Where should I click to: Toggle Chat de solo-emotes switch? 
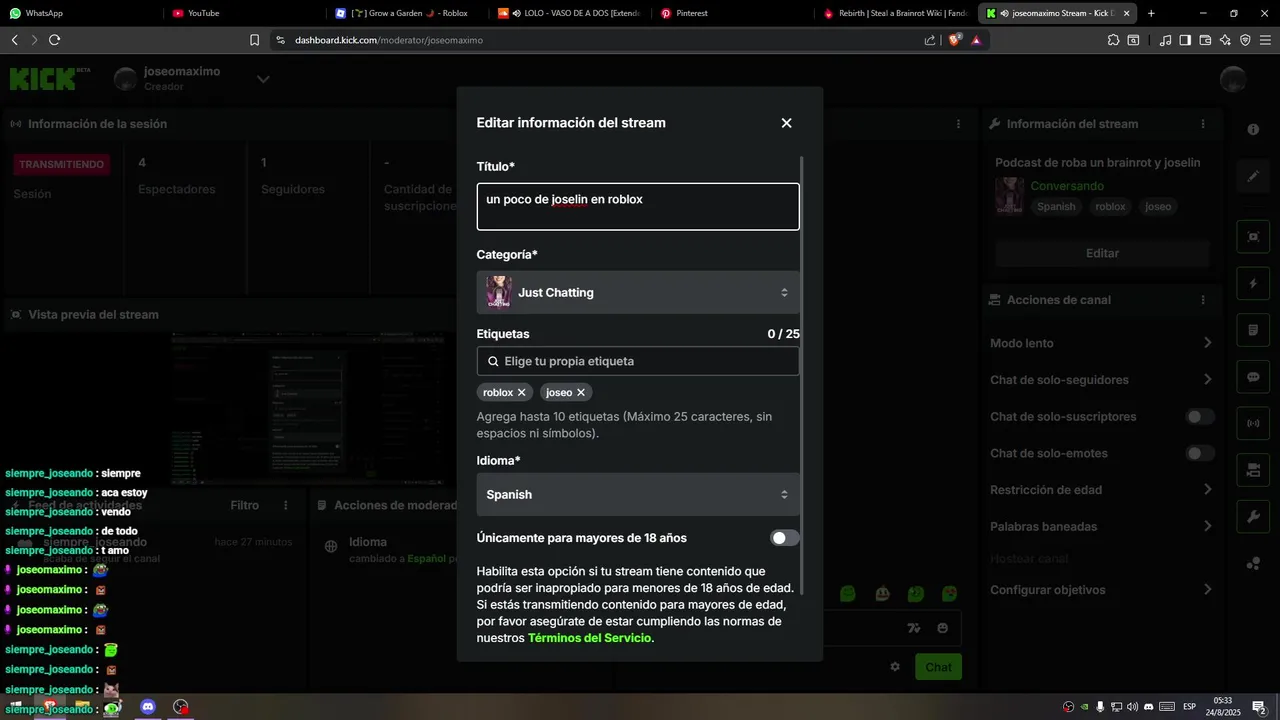(1200, 453)
